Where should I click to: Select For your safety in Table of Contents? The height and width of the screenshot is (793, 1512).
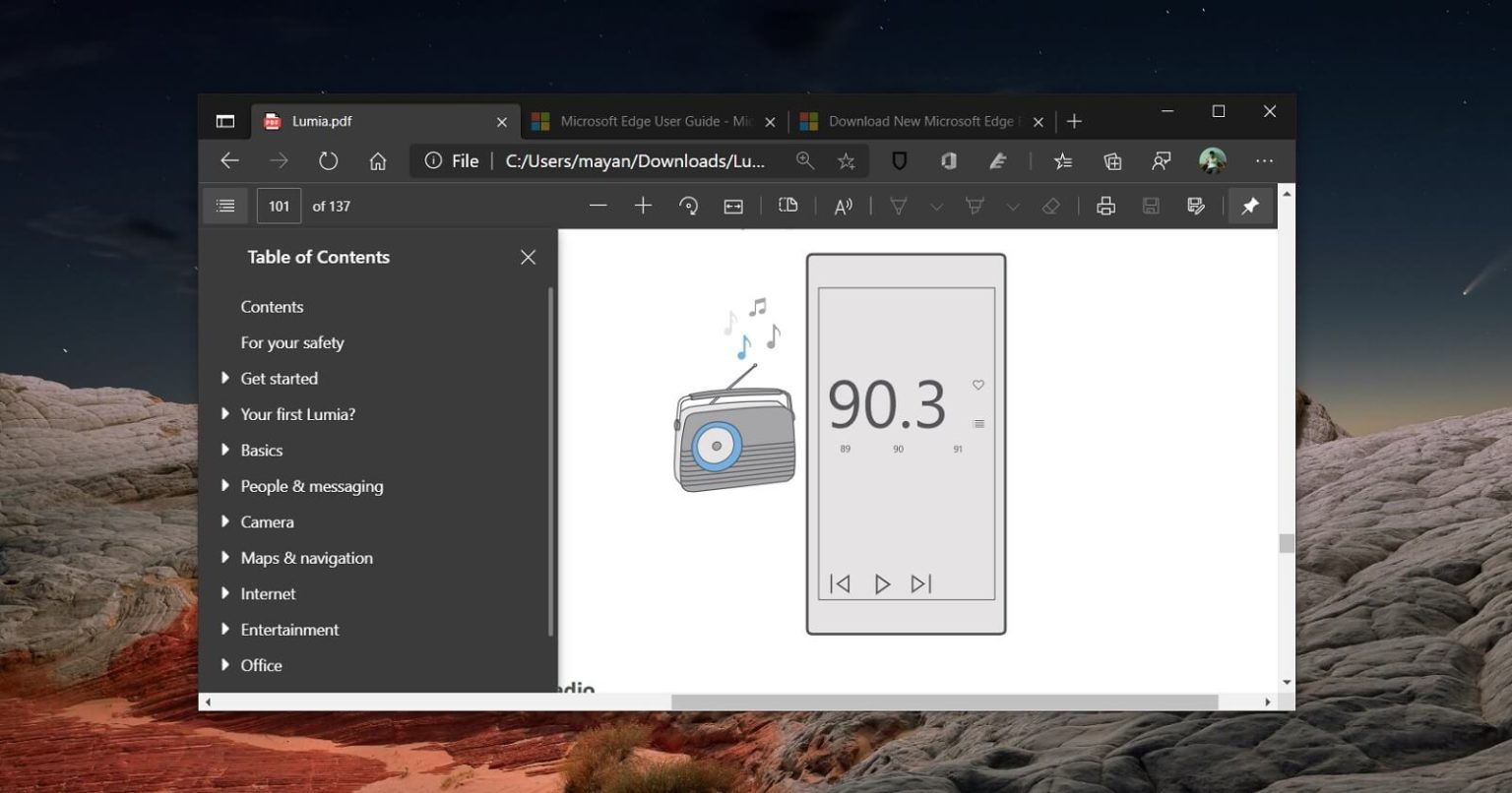tap(292, 342)
